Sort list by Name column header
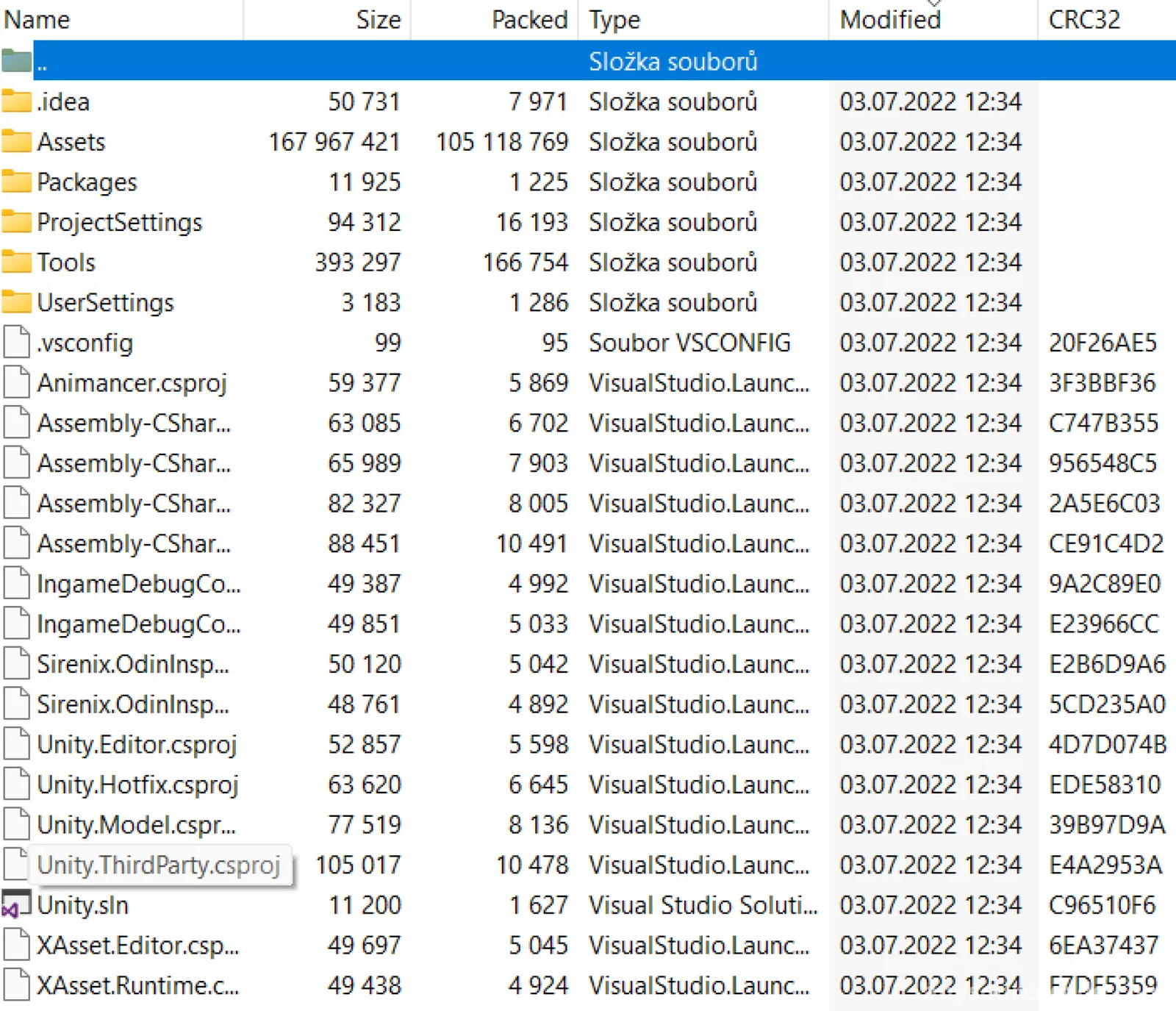Viewport: 1176px width, 1011px height. pyautogui.click(x=37, y=20)
